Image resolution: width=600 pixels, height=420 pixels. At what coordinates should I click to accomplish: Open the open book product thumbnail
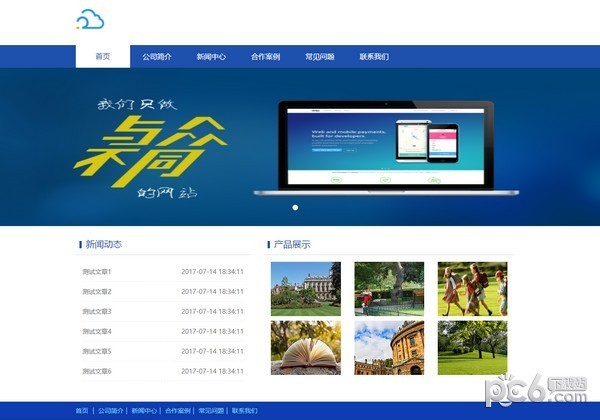click(306, 348)
